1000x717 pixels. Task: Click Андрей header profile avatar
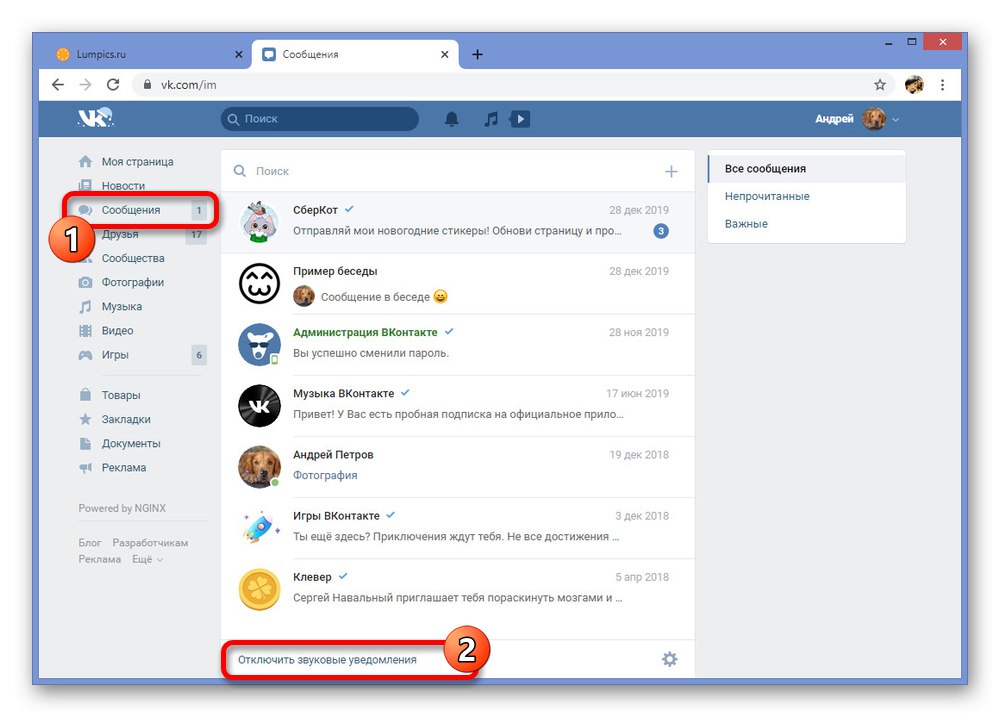tap(874, 119)
